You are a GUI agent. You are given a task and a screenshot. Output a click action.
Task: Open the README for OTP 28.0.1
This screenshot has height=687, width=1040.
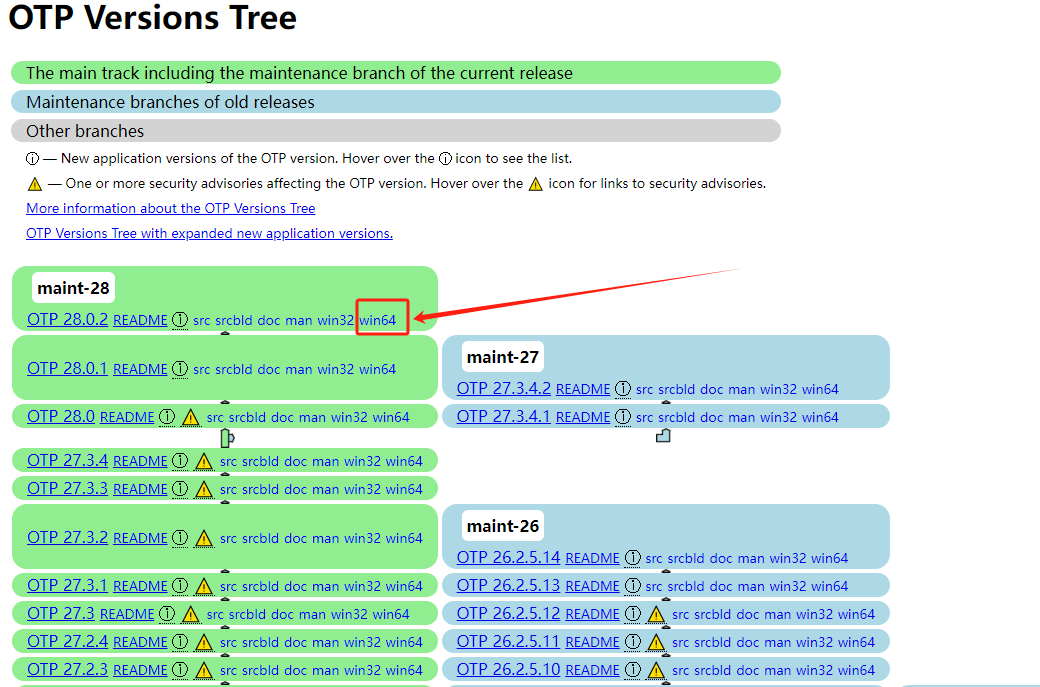pyautogui.click(x=140, y=369)
